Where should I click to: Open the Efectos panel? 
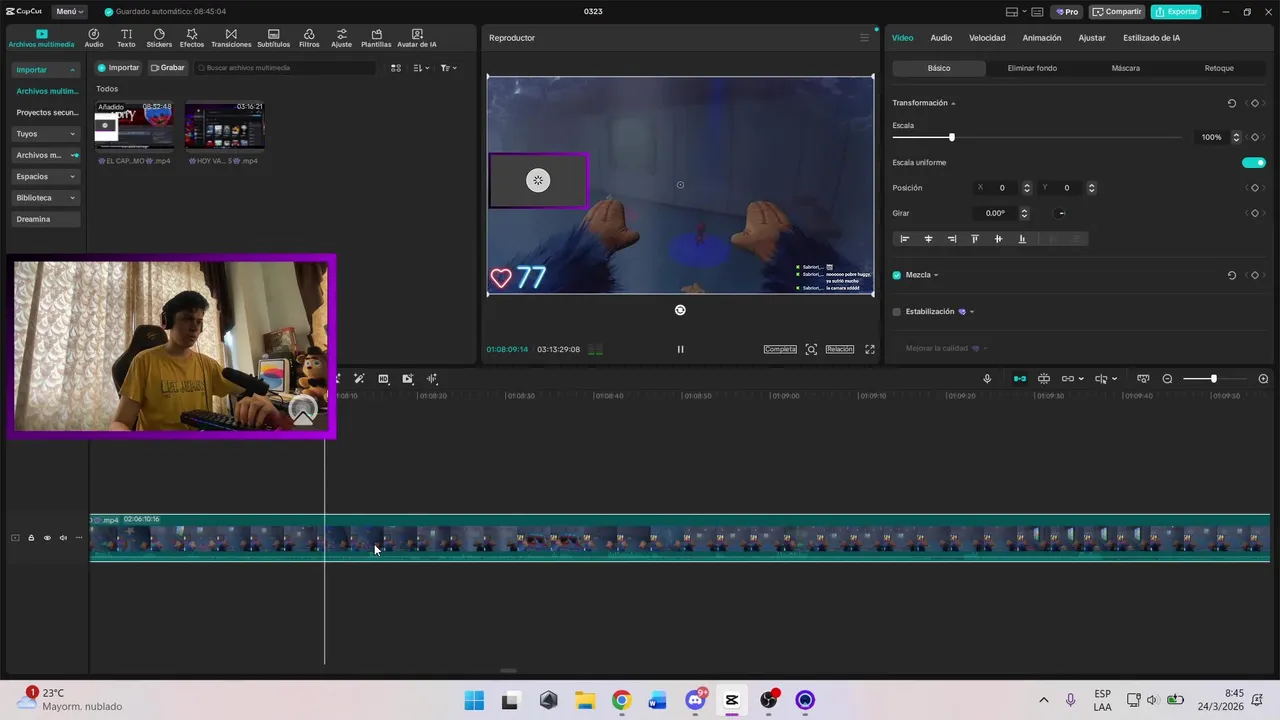pyautogui.click(x=192, y=38)
